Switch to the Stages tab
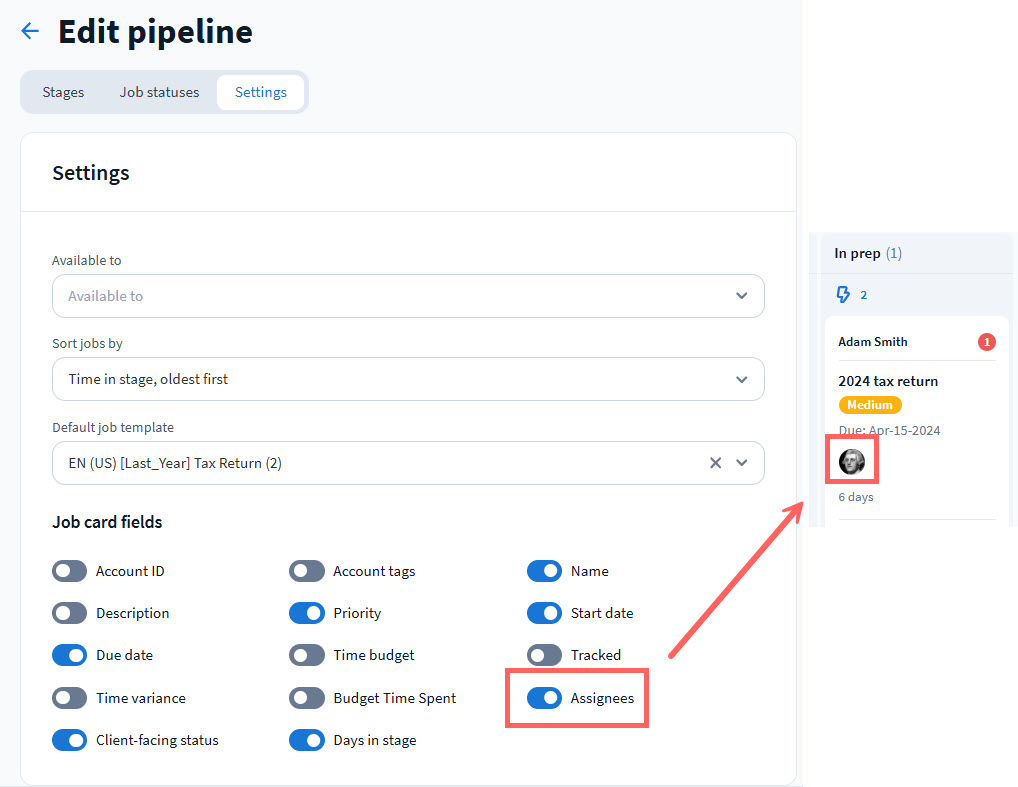Screen dimensions: 1018x787 coord(63,92)
